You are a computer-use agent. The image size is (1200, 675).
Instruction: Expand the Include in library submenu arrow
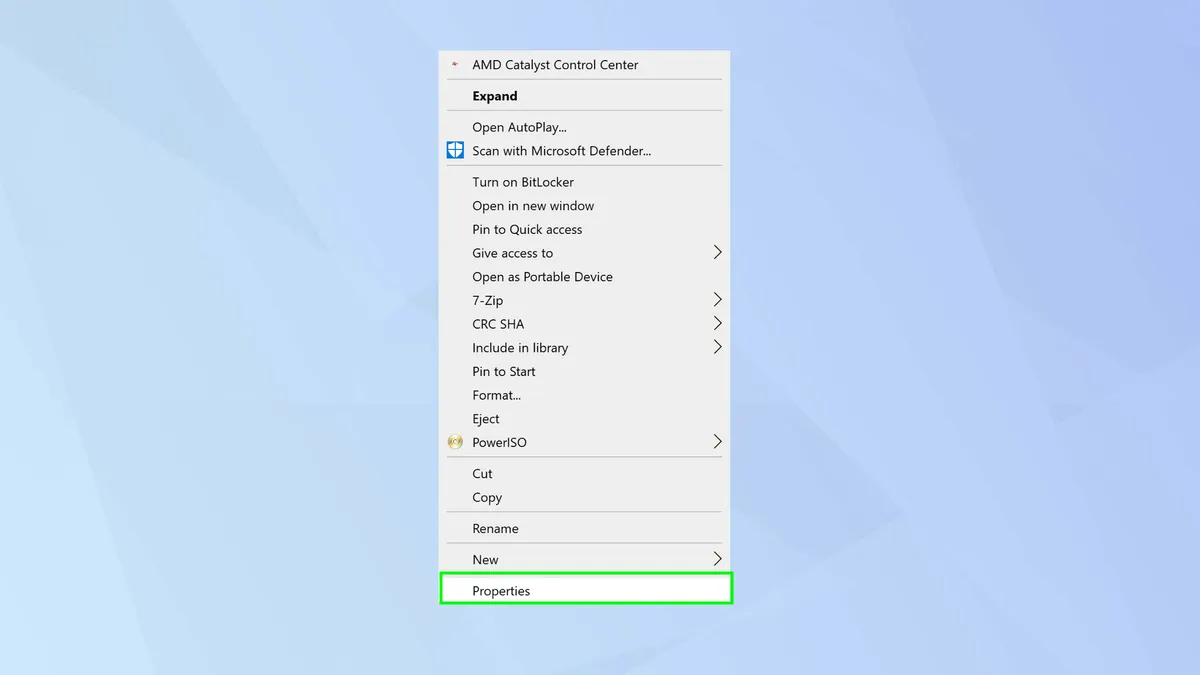(x=717, y=348)
